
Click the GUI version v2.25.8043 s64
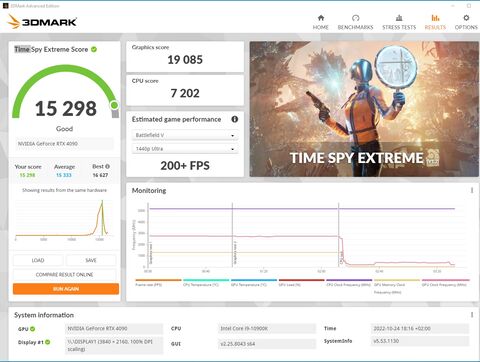point(267,344)
